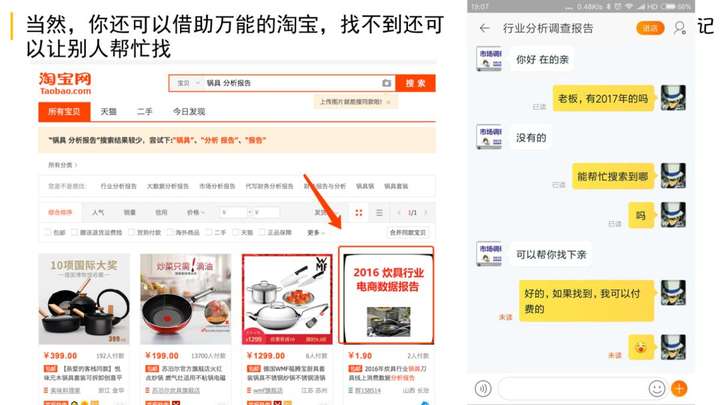Click the orange 搜索 search button
Image resolution: width=720 pixels, height=405 pixels.
point(416,83)
